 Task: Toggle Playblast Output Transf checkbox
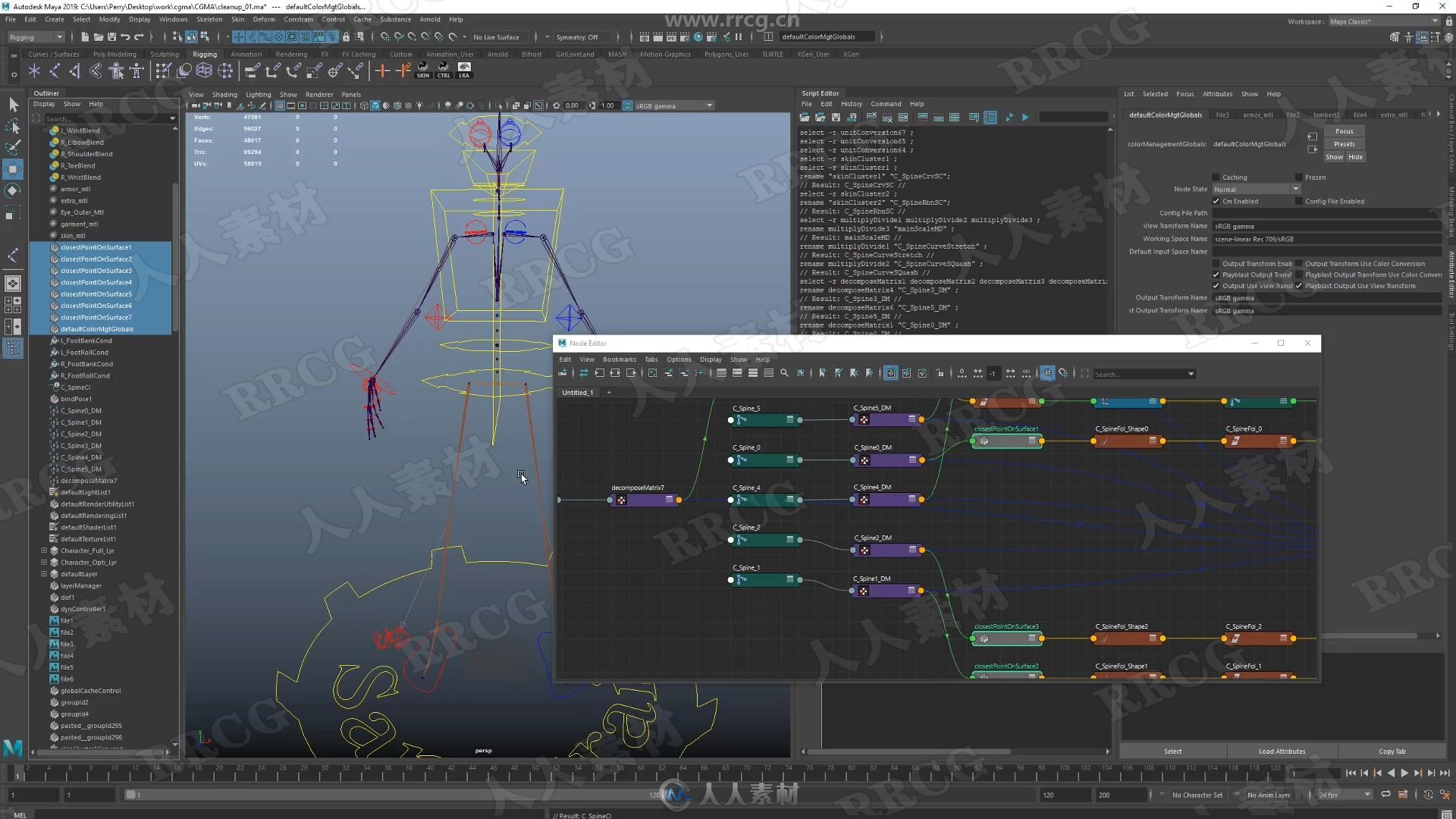point(1216,275)
